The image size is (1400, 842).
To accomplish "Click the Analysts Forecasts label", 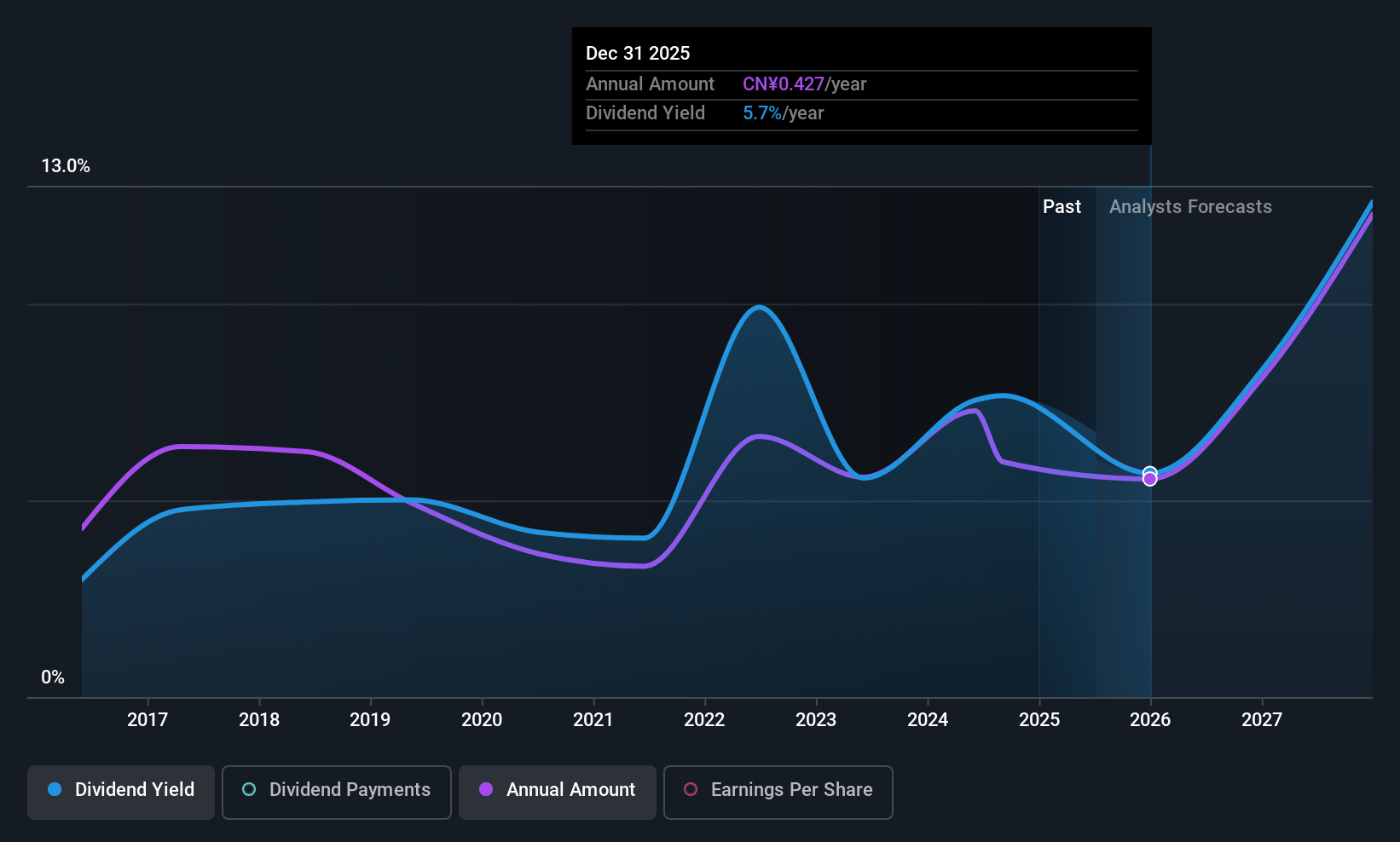I will click(1190, 207).
